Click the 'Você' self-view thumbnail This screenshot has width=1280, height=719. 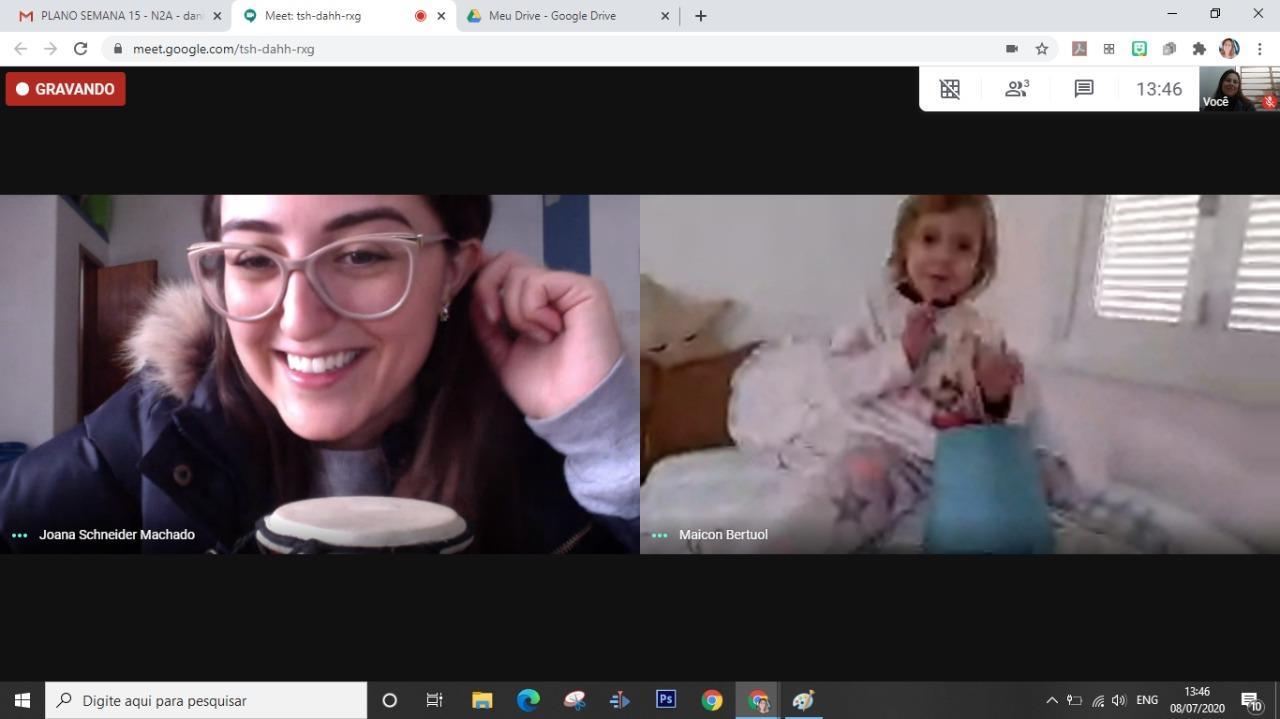(x=1239, y=89)
